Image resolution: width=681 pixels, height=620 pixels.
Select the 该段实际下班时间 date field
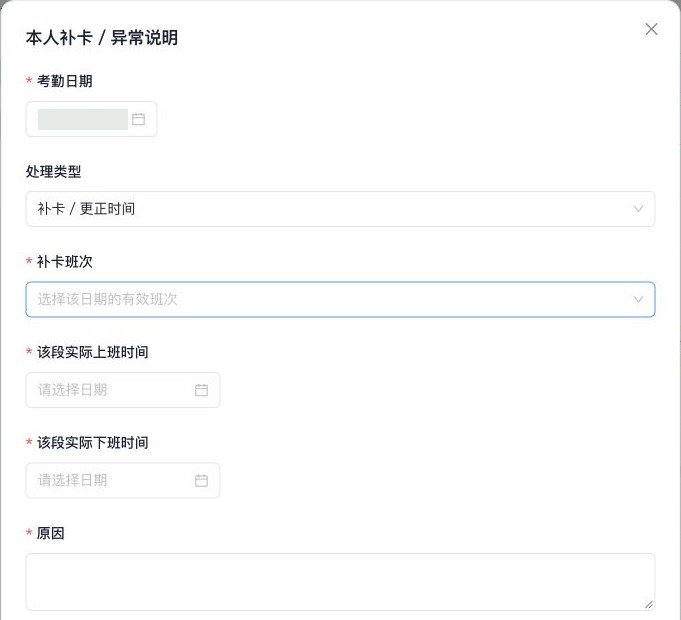click(123, 480)
